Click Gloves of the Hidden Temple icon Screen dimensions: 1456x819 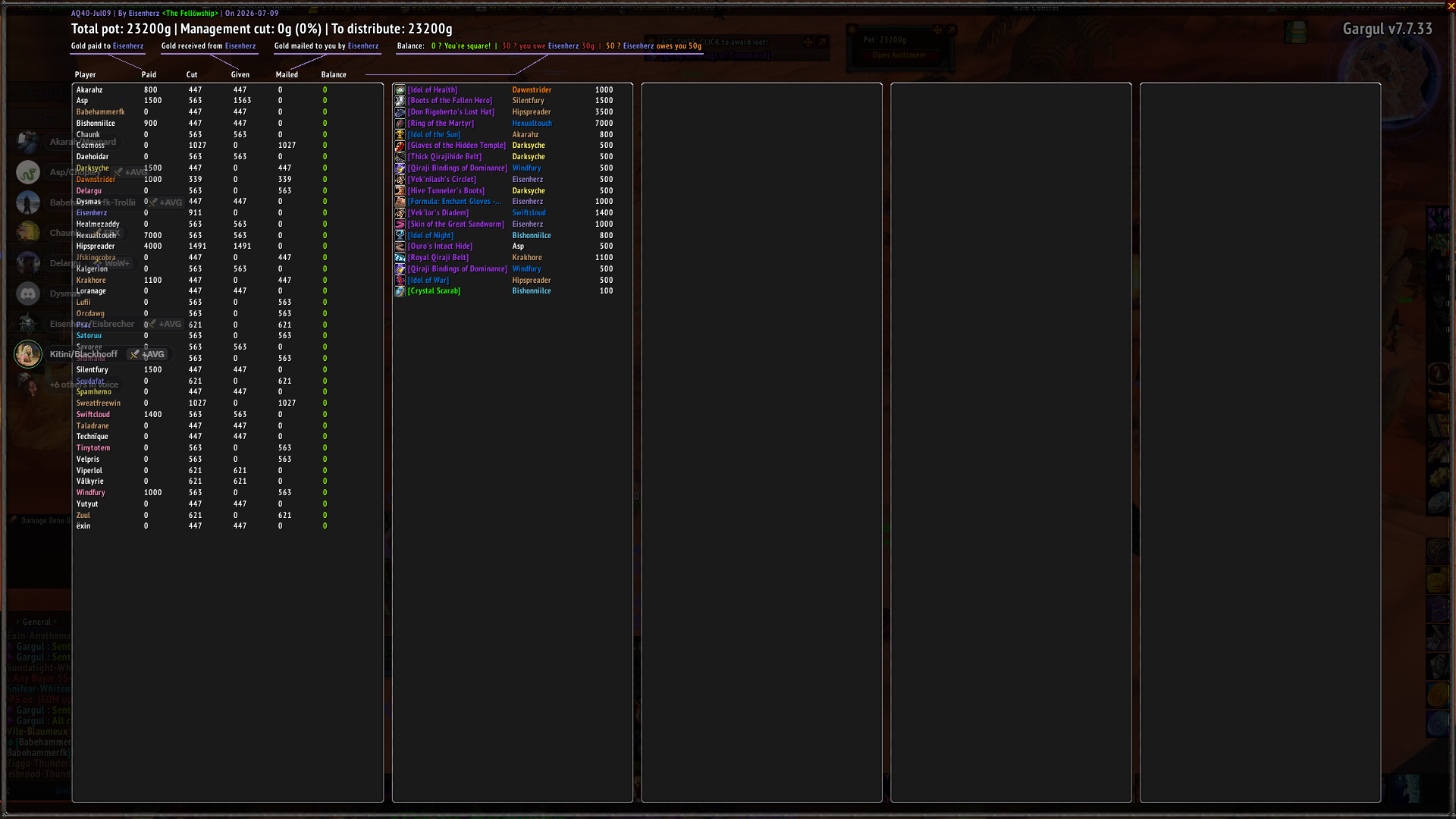point(400,146)
